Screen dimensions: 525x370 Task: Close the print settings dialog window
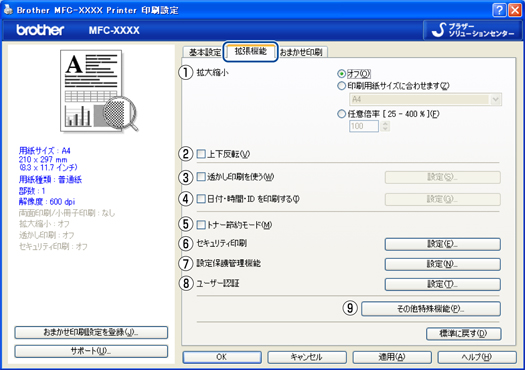click(515, 10)
